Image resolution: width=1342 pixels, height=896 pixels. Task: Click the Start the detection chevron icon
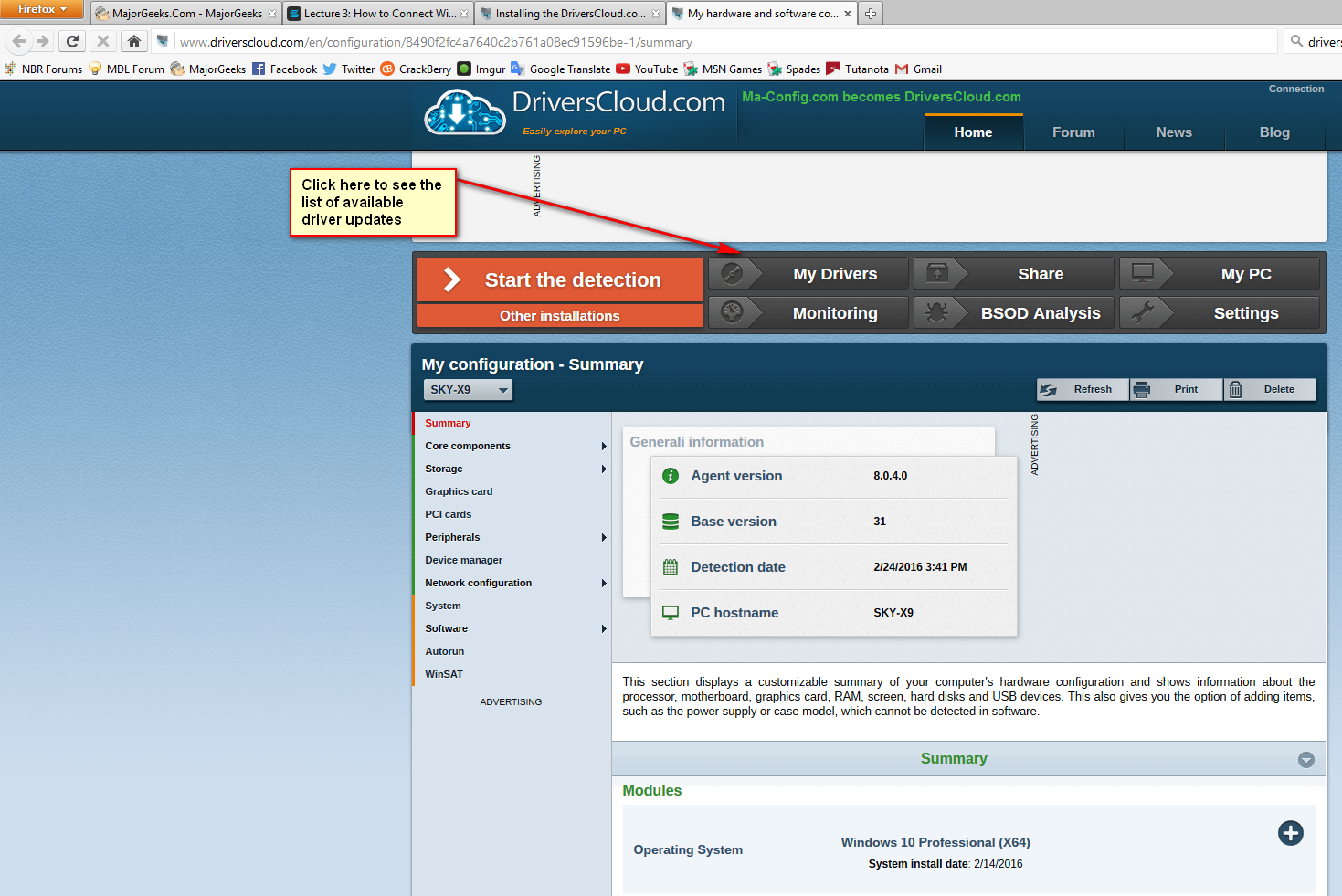point(452,279)
